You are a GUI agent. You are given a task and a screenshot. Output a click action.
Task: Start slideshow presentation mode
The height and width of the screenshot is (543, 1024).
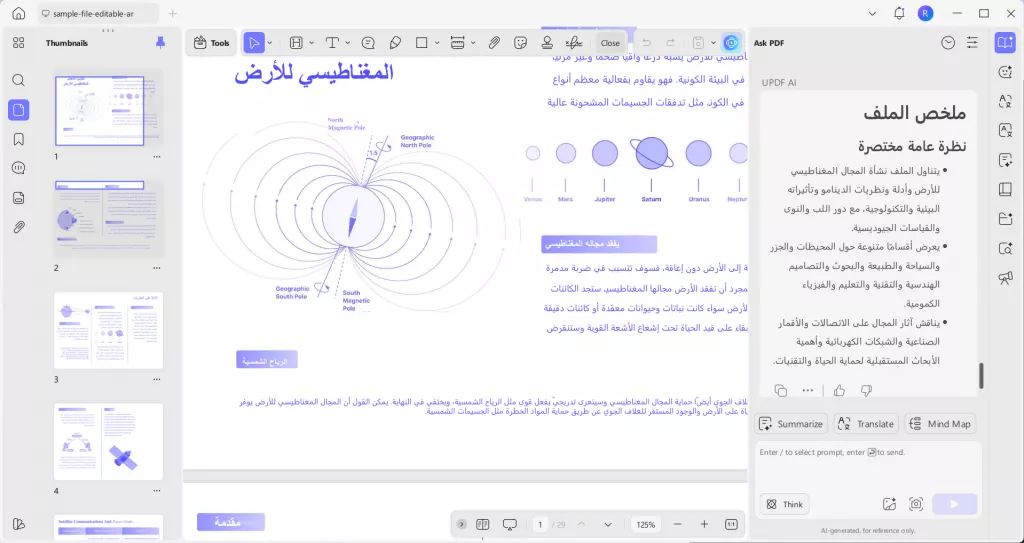[510, 525]
